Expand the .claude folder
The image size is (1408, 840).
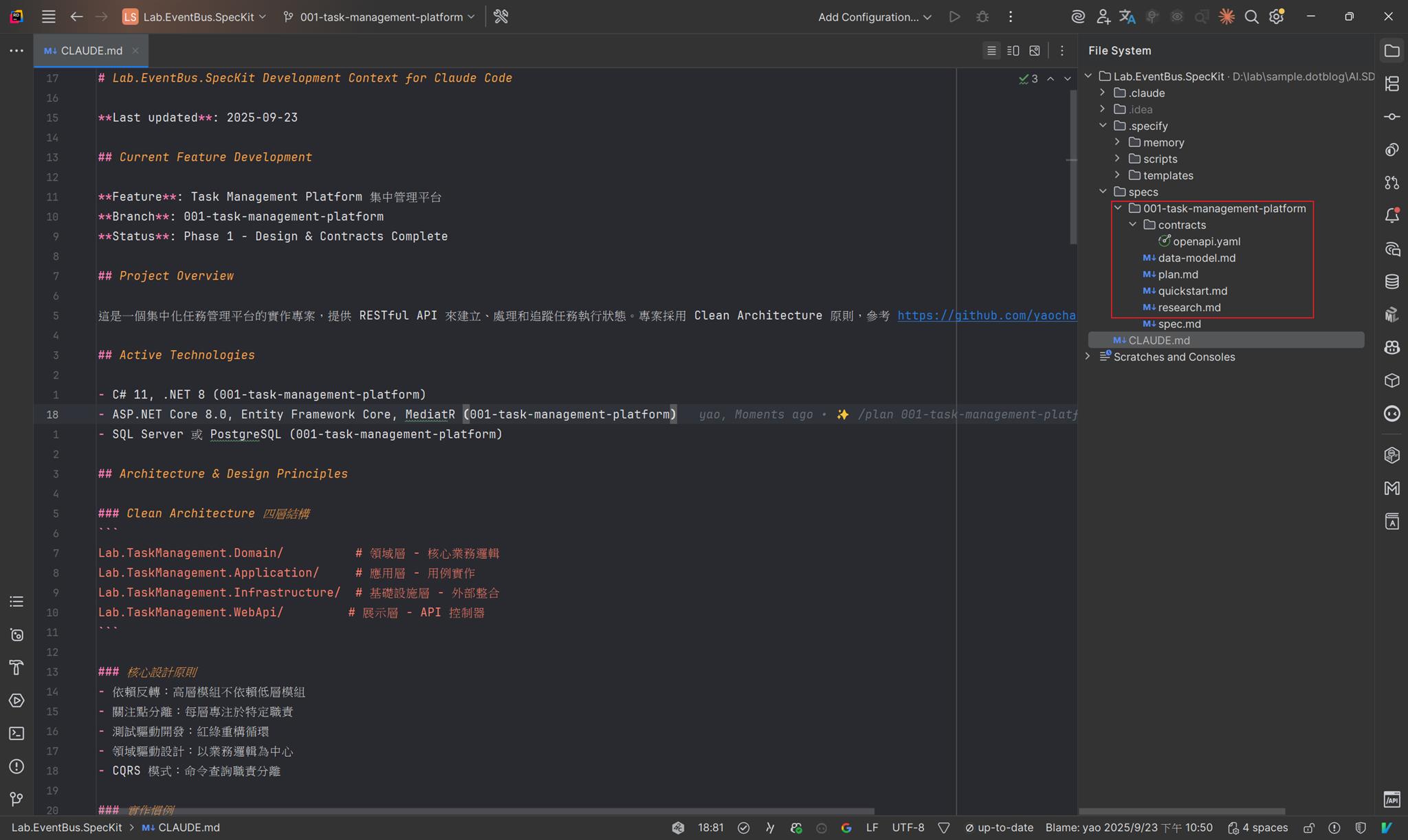coord(1103,92)
